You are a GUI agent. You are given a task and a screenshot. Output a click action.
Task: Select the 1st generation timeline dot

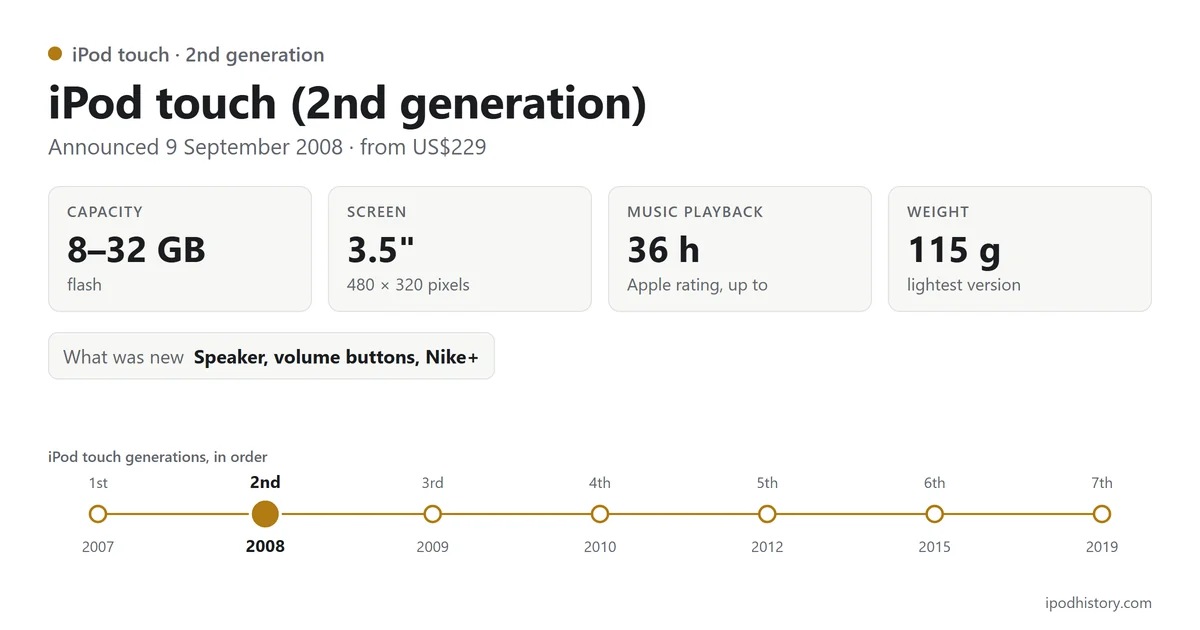click(98, 514)
